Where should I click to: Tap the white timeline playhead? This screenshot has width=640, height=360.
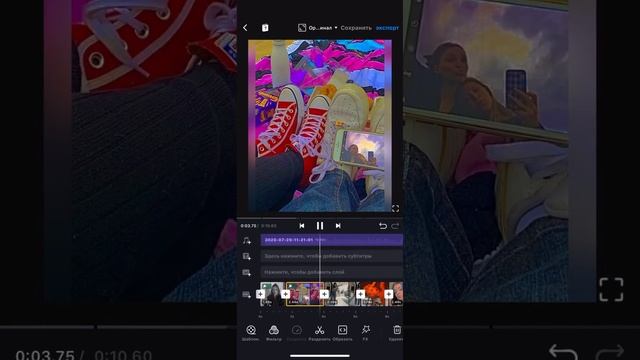[320, 276]
